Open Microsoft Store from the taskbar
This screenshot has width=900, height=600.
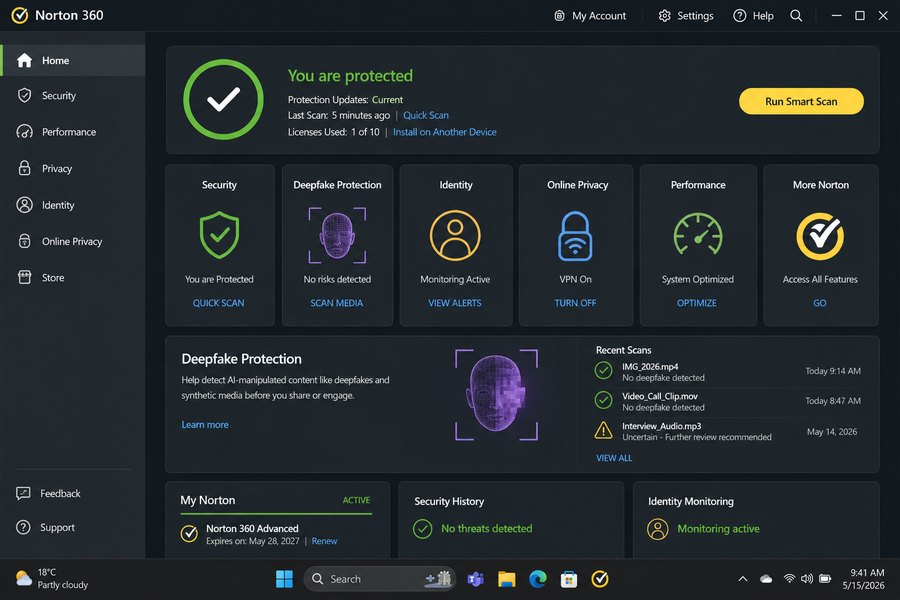click(569, 579)
